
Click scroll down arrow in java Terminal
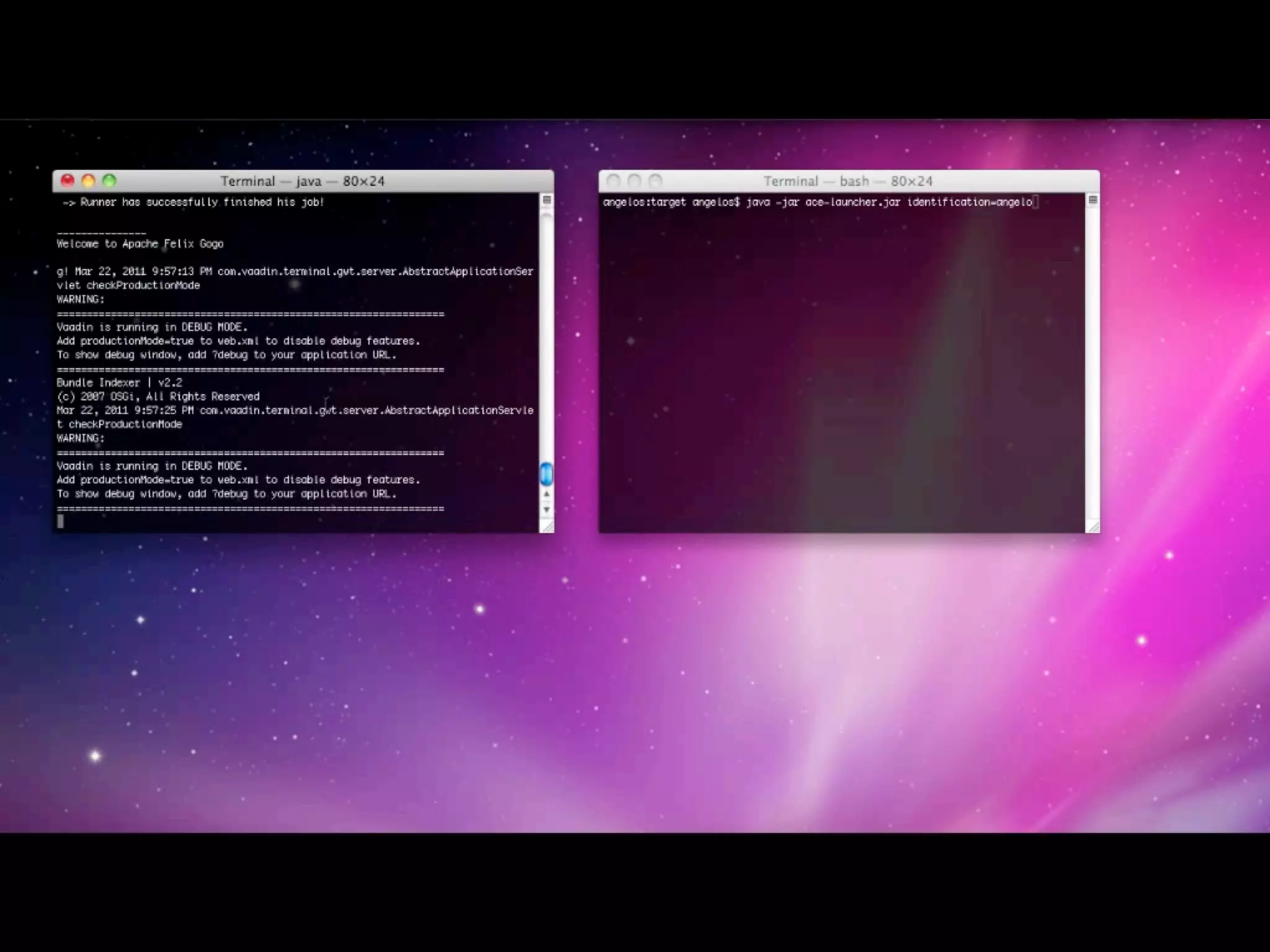(546, 509)
